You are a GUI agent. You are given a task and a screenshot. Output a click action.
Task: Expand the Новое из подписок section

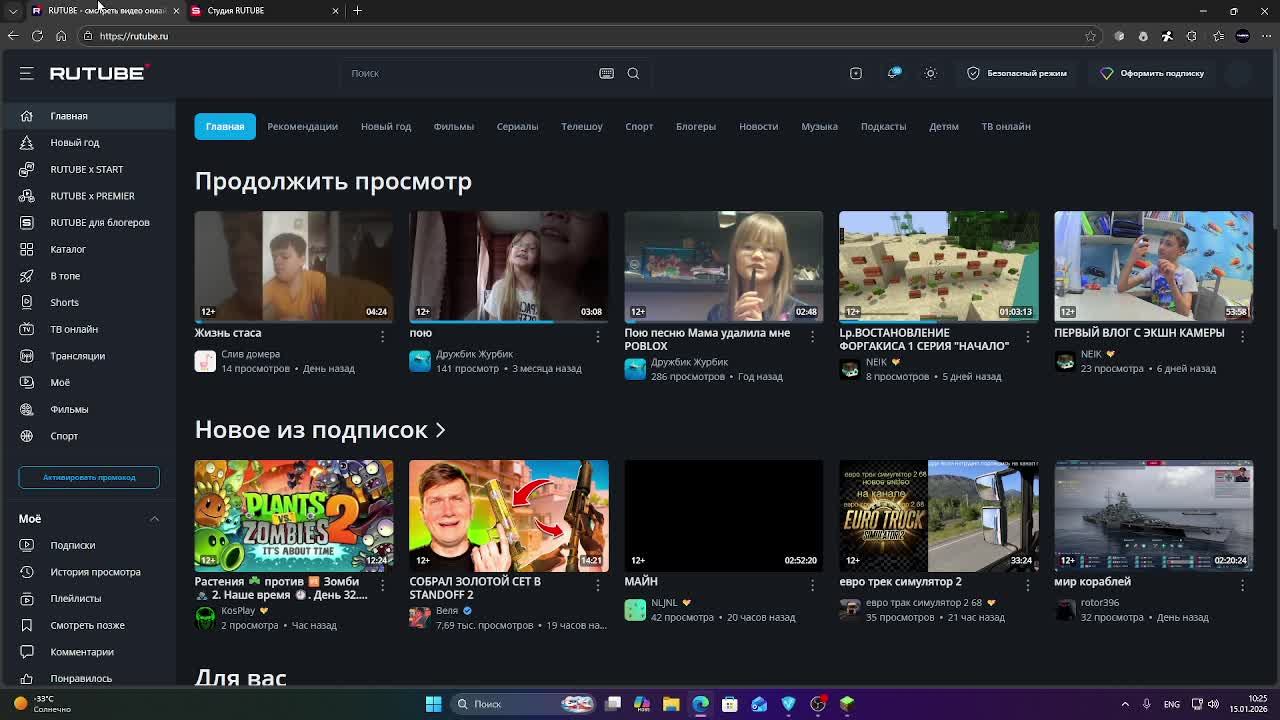[x=440, y=430]
